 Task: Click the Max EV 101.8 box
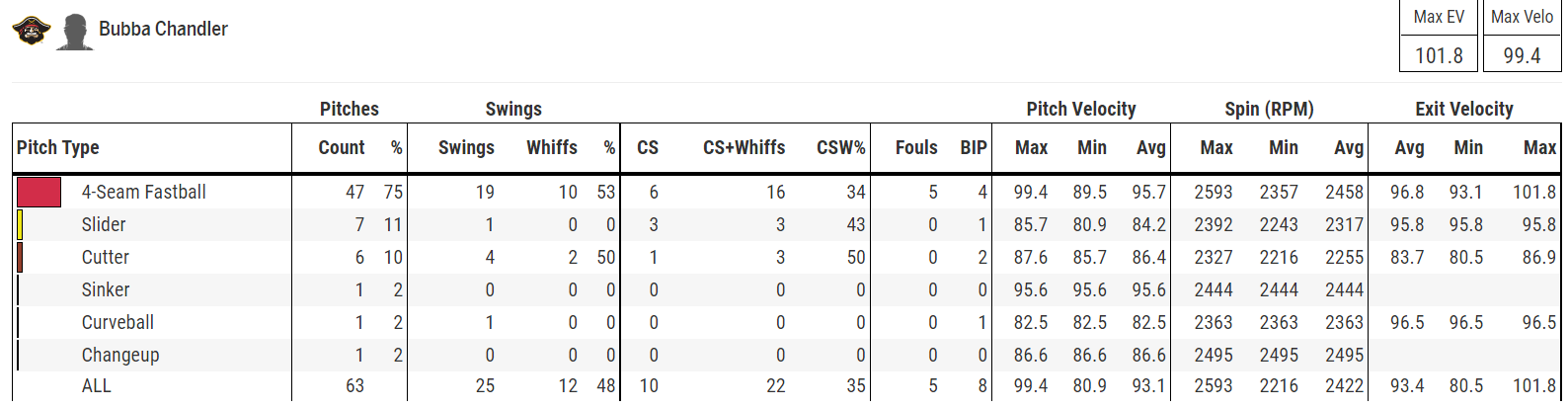click(1439, 37)
